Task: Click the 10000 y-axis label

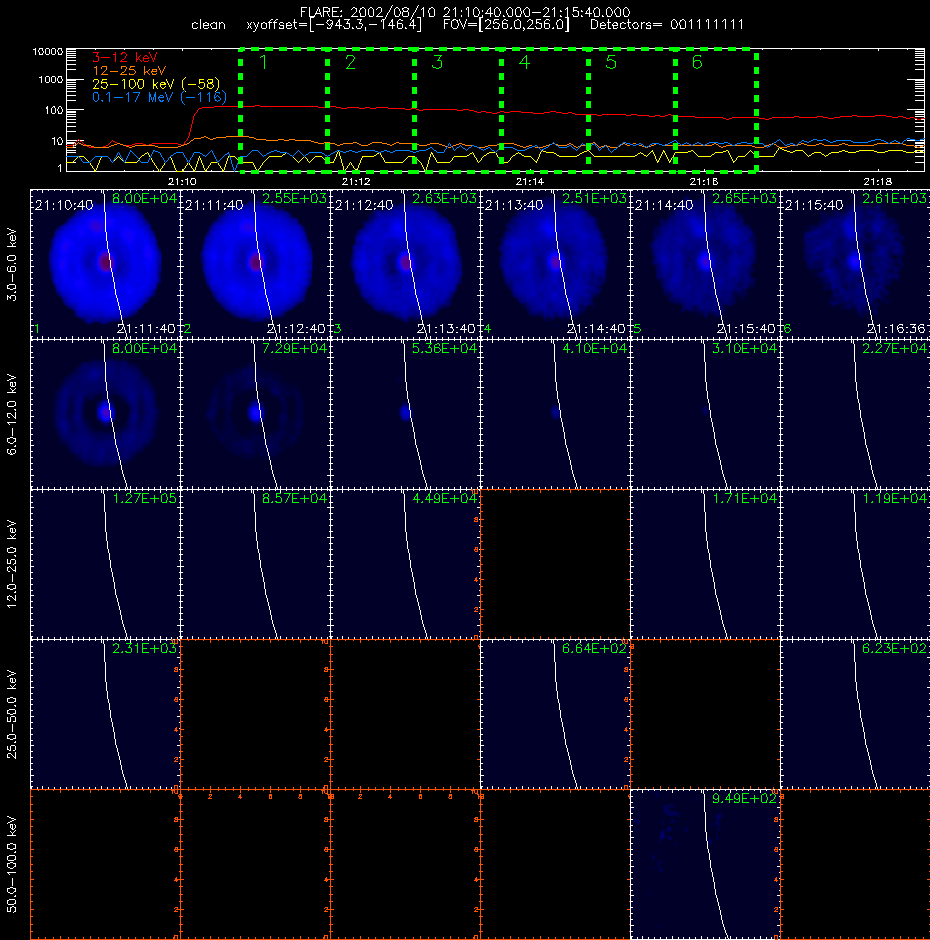Action: coord(47,52)
